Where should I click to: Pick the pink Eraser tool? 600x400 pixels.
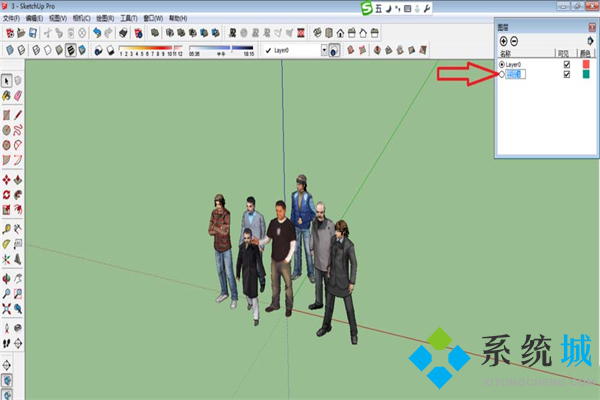point(18,96)
